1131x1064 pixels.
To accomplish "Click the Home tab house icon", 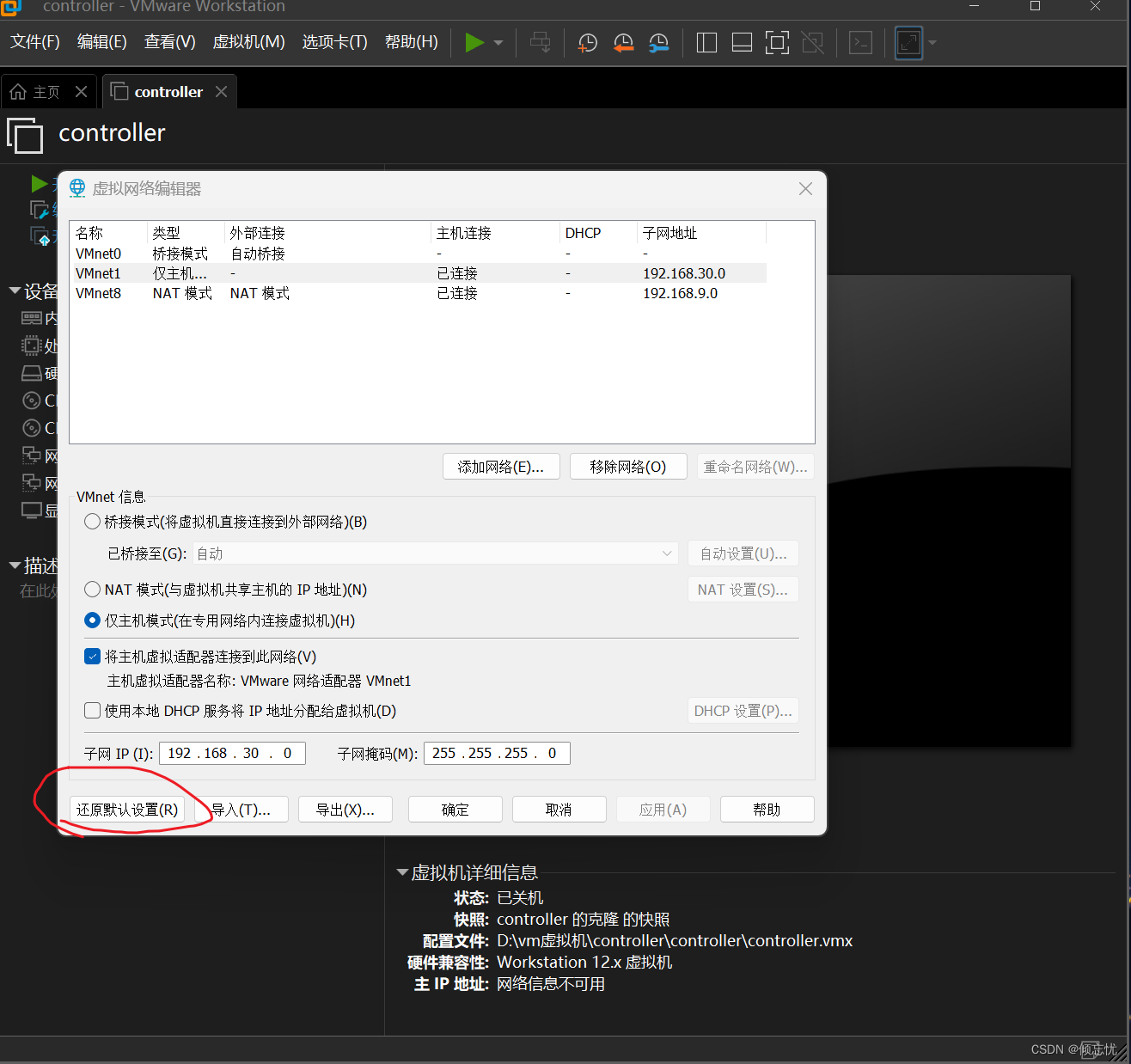I will pyautogui.click(x=18, y=91).
